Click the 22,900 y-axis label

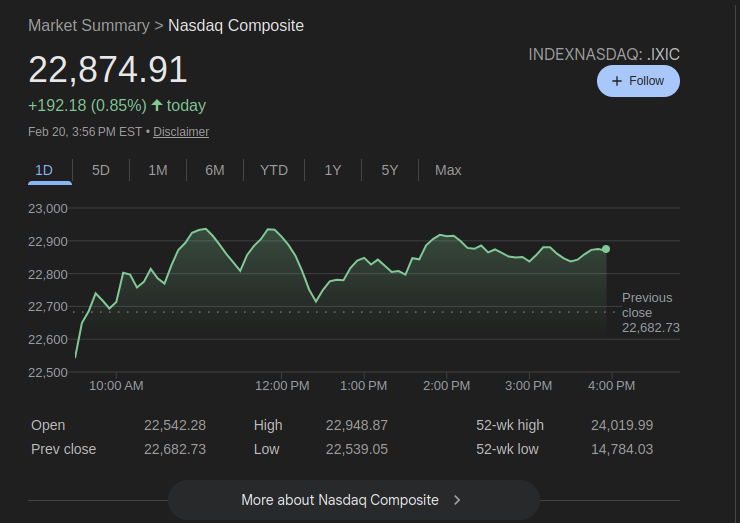48,242
